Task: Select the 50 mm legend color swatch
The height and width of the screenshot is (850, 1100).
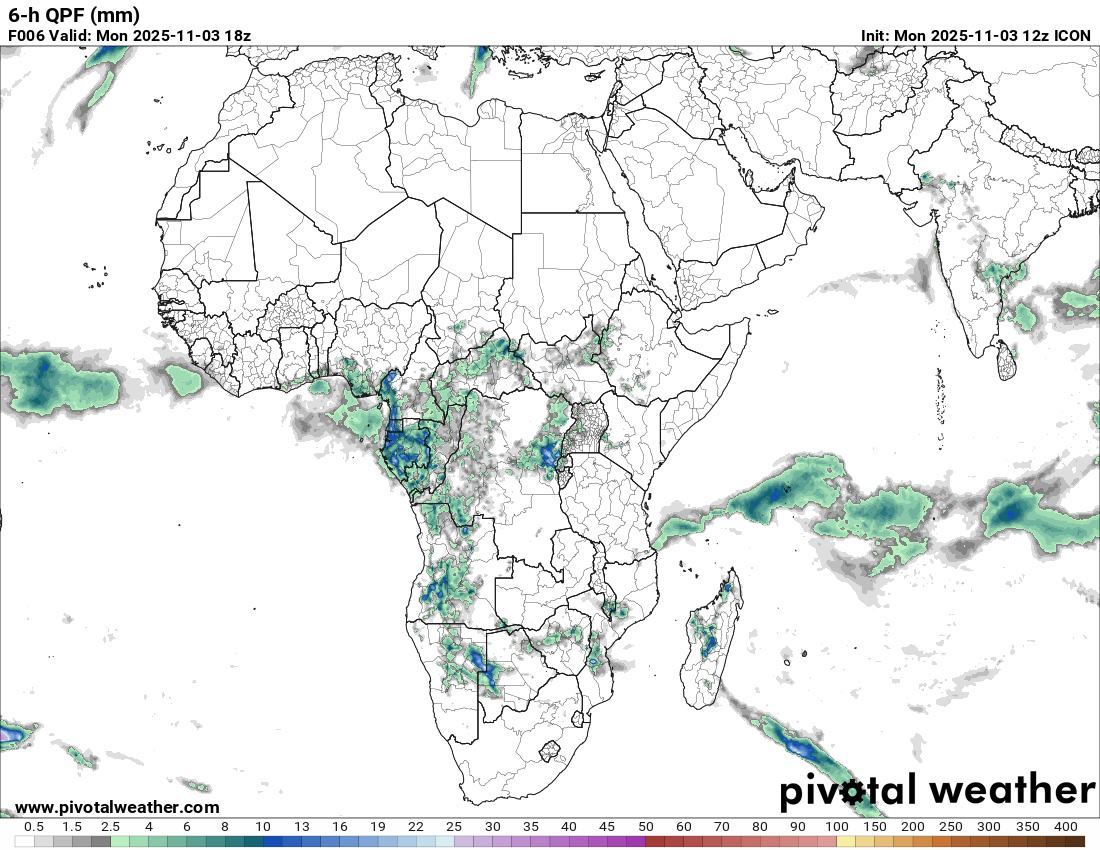Action: point(655,842)
